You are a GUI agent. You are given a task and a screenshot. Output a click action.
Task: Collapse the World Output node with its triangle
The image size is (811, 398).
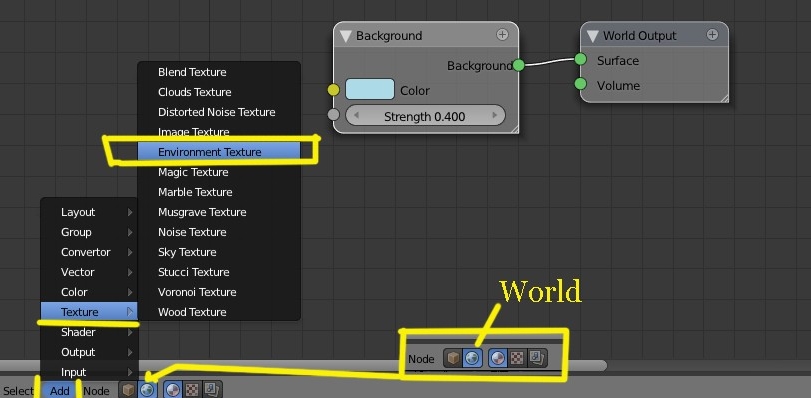tap(593, 36)
